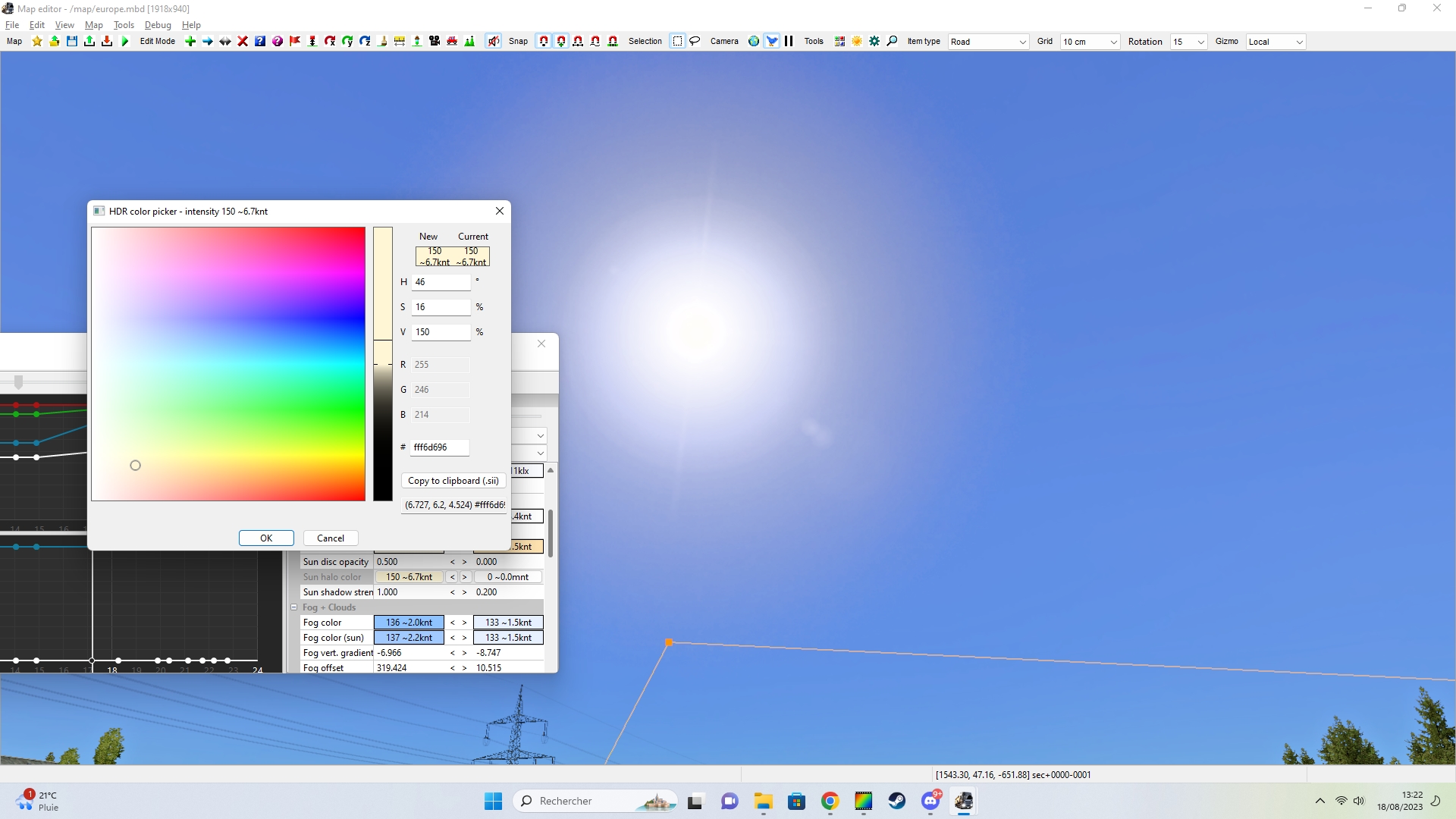Toggle the rectangle selection mode
The image size is (1456, 819).
pos(677,42)
